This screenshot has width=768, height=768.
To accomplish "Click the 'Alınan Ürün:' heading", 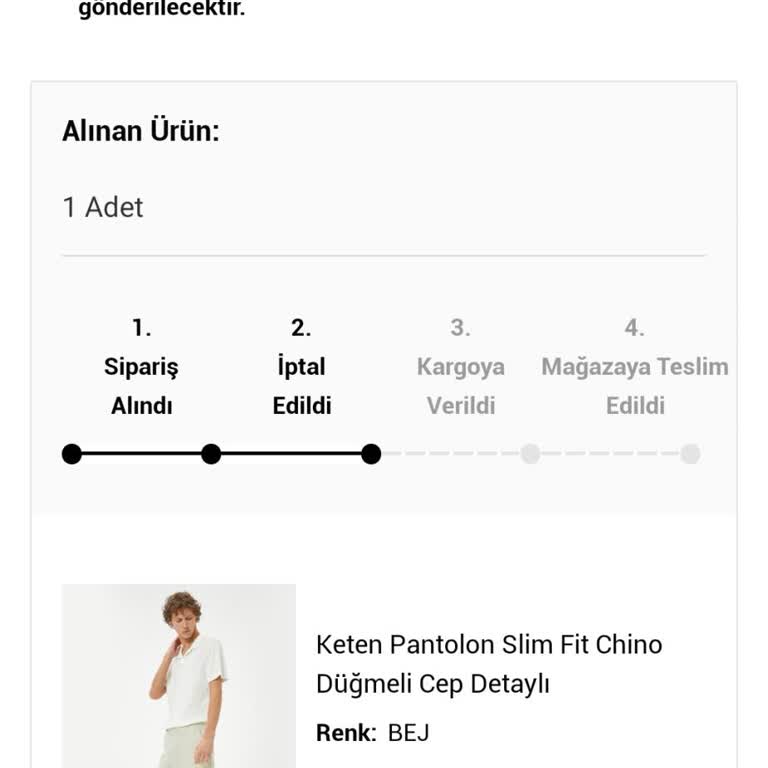I will (x=141, y=131).
